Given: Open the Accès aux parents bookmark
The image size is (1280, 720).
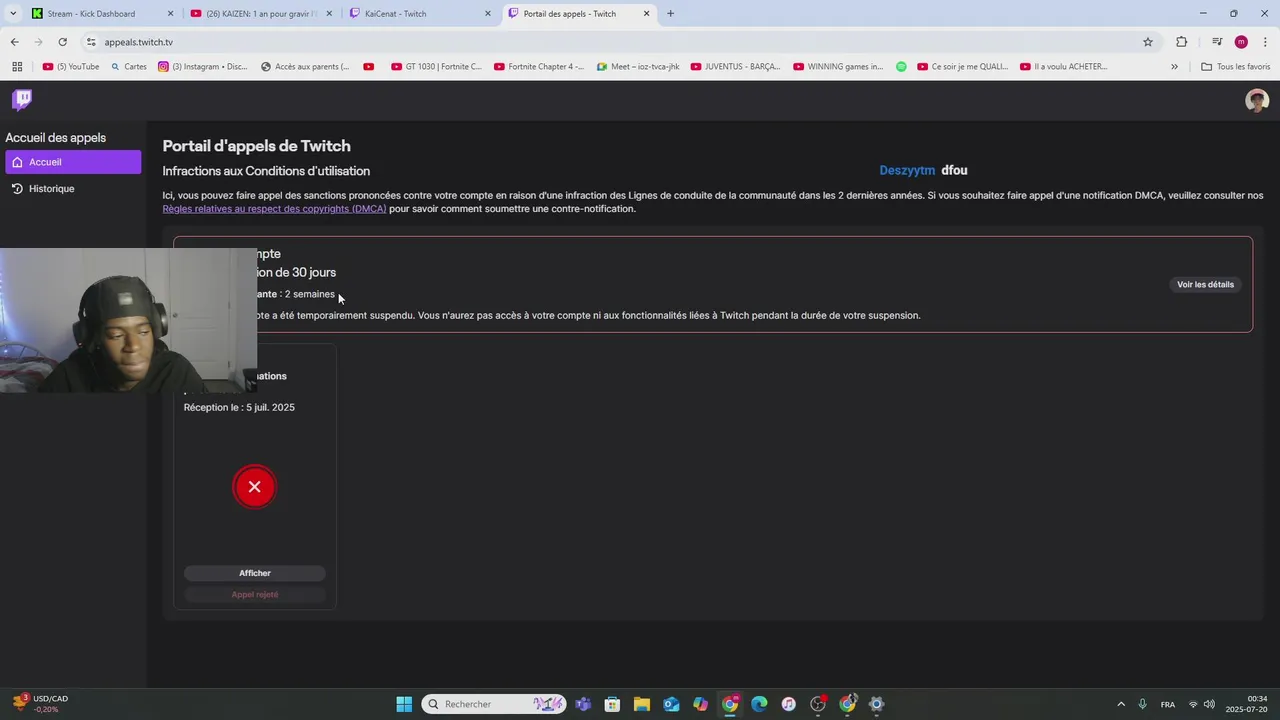Looking at the screenshot, I should tap(305, 67).
